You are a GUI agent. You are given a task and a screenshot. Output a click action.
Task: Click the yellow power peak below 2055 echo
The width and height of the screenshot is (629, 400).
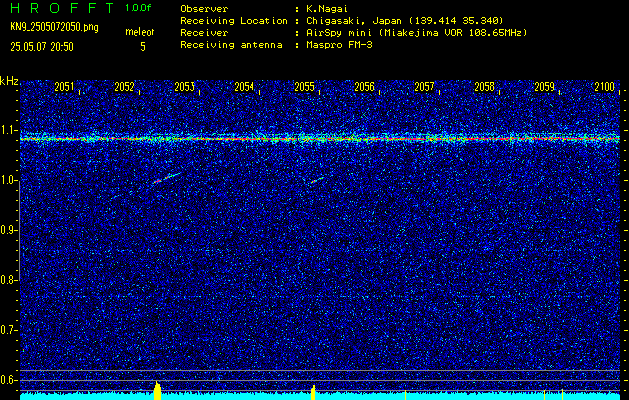pyautogui.click(x=313, y=393)
